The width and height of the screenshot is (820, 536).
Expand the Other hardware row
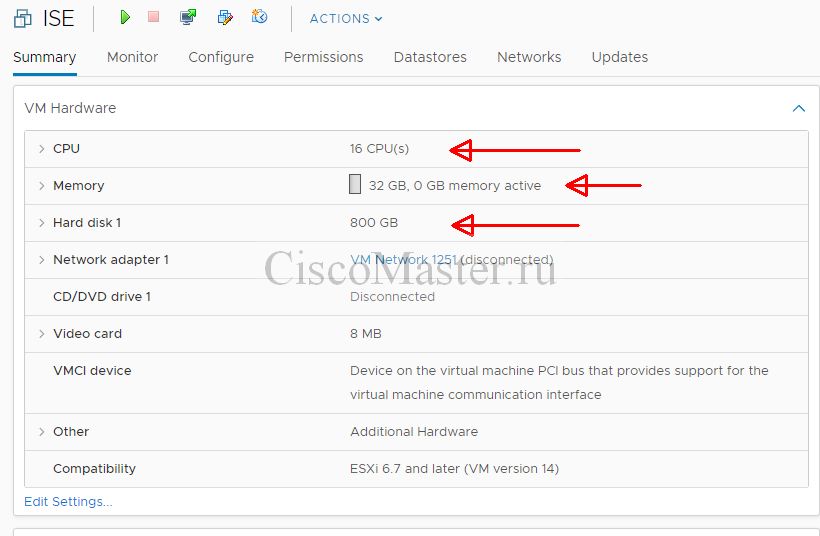tap(41, 431)
